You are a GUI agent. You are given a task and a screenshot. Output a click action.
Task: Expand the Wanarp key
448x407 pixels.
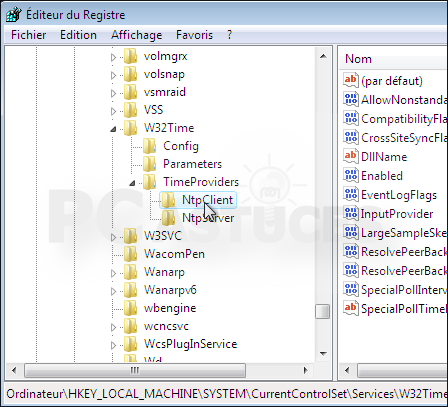(113, 273)
